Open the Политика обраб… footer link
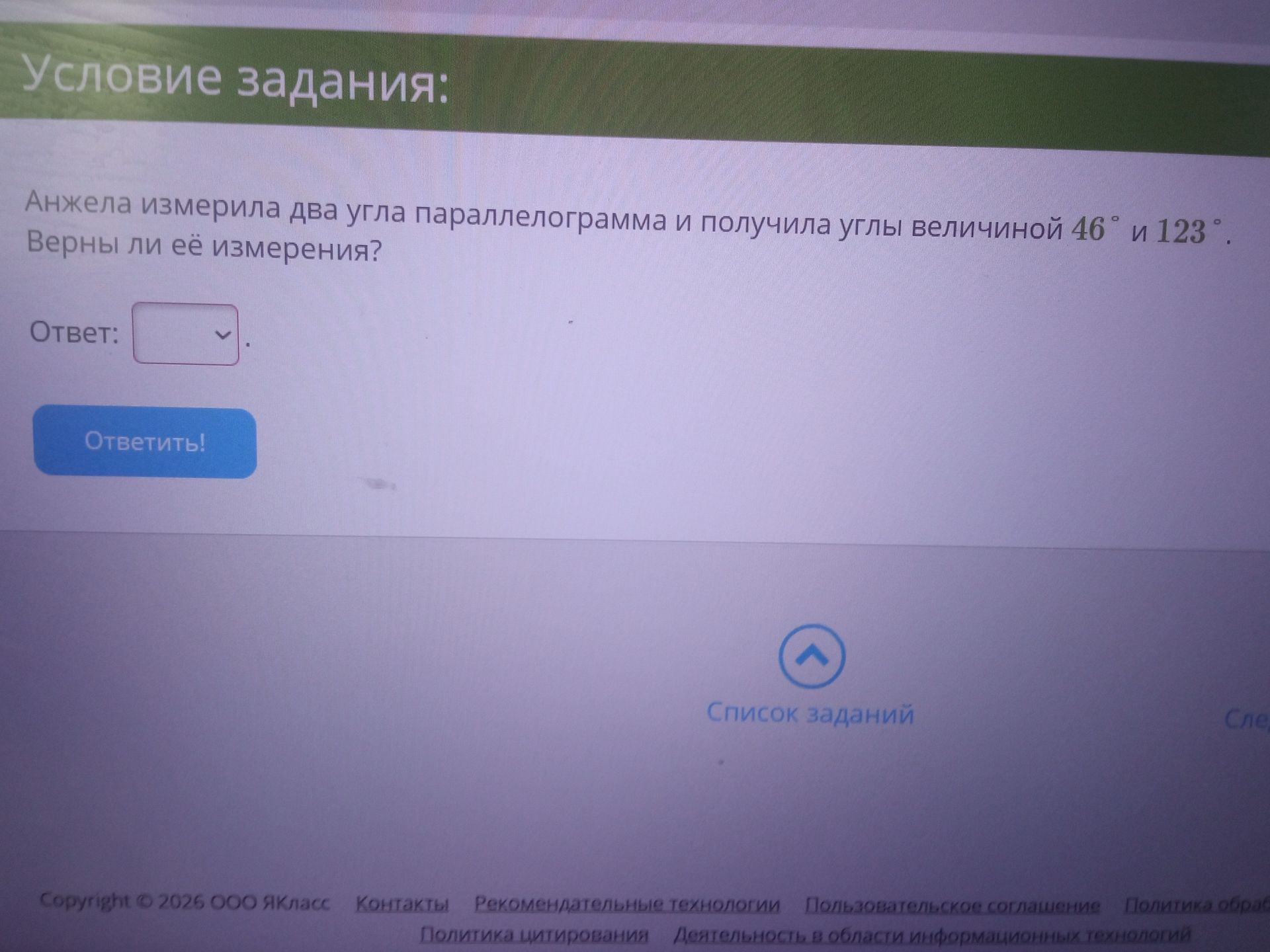 (x=1197, y=905)
